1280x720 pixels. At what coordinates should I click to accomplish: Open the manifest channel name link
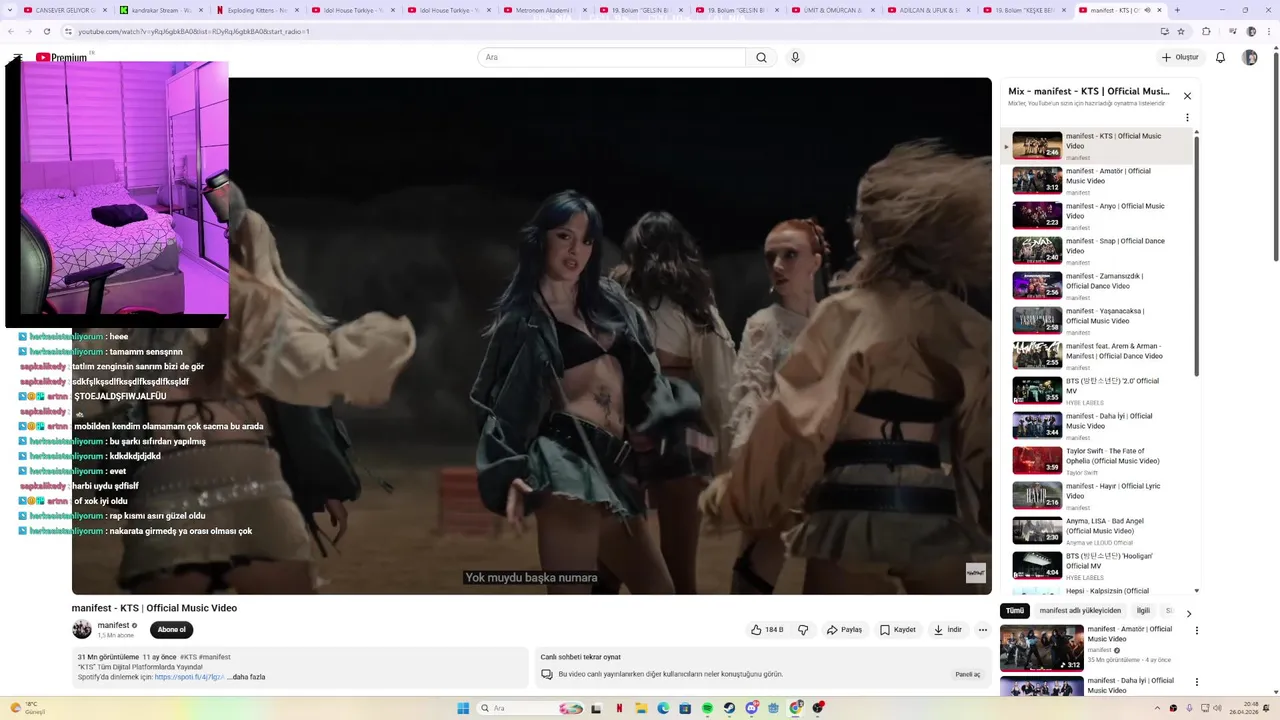(113, 625)
